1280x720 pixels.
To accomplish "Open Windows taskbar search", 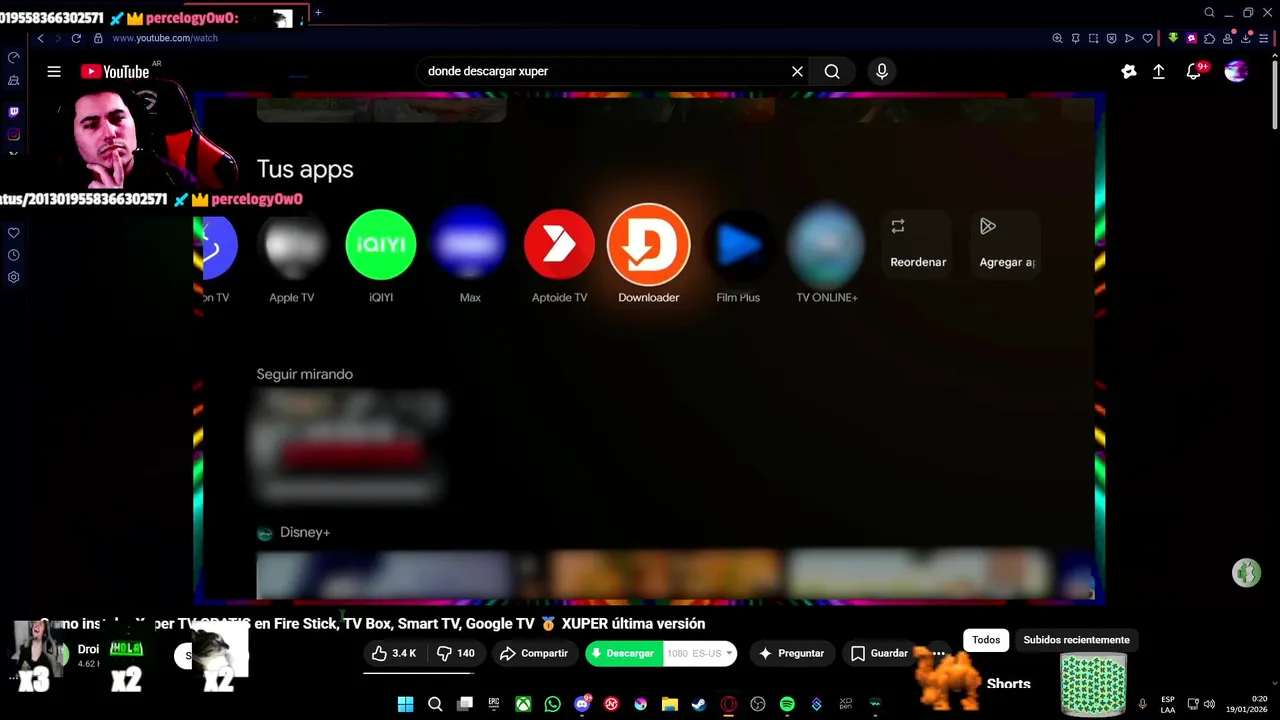I will coord(435,704).
